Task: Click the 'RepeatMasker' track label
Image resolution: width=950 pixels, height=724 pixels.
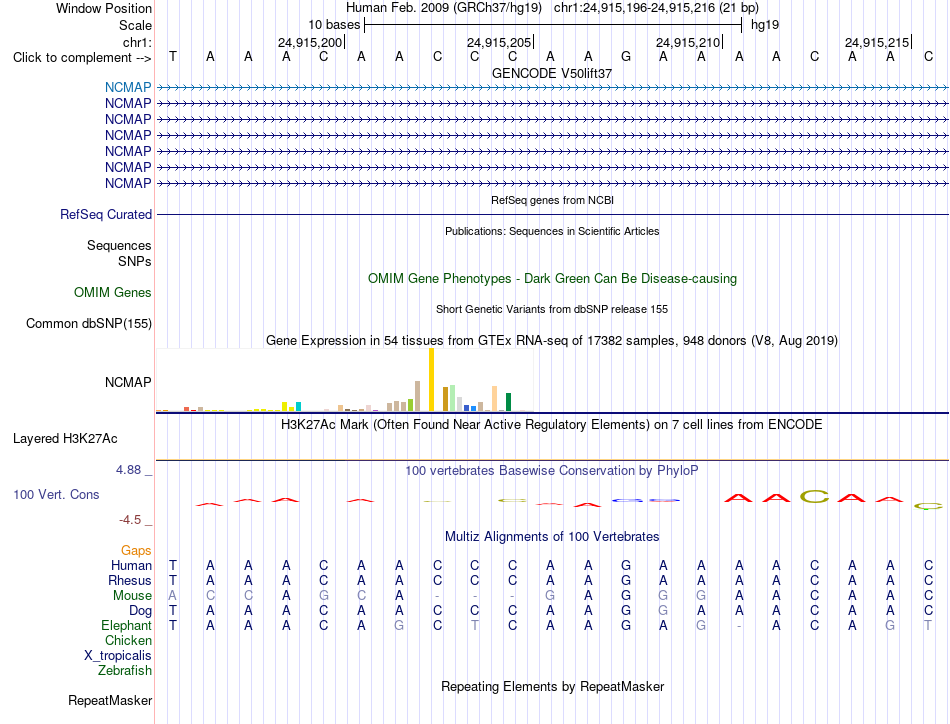Action: (110, 700)
